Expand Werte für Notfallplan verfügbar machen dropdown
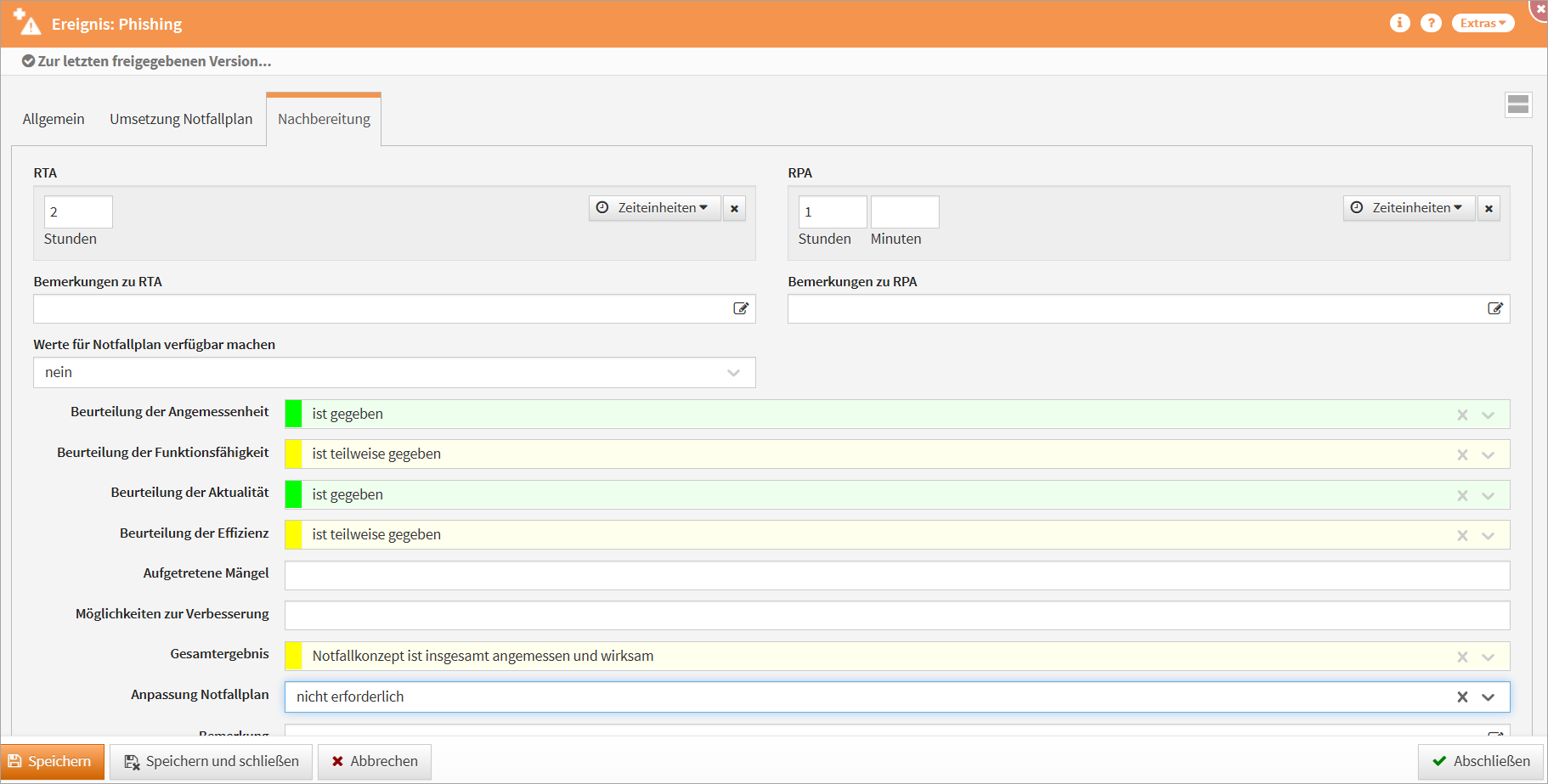The image size is (1548, 784). 733,373
